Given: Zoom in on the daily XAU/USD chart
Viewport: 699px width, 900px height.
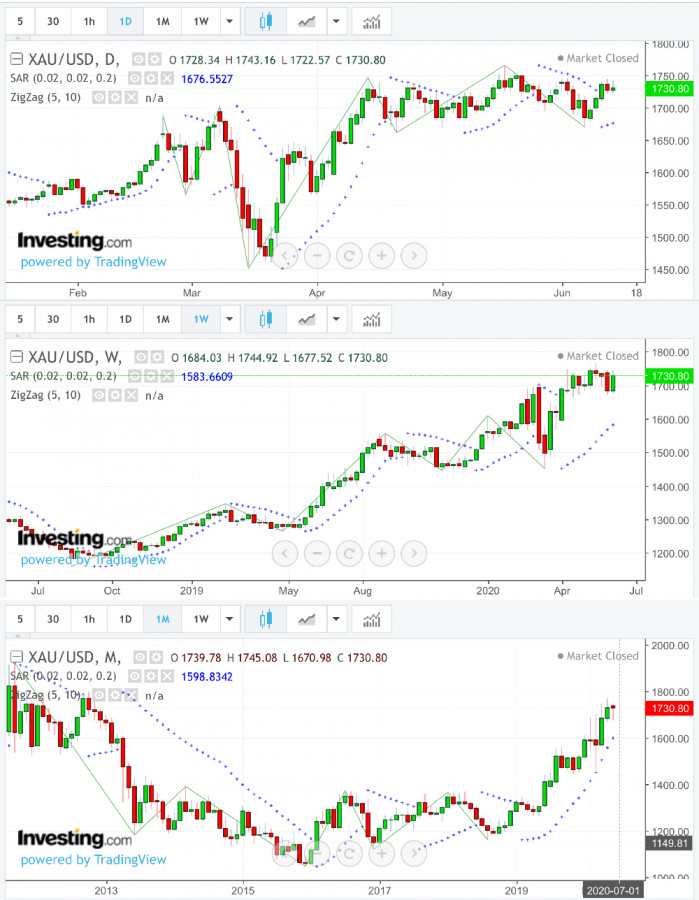Looking at the screenshot, I should pyautogui.click(x=381, y=256).
